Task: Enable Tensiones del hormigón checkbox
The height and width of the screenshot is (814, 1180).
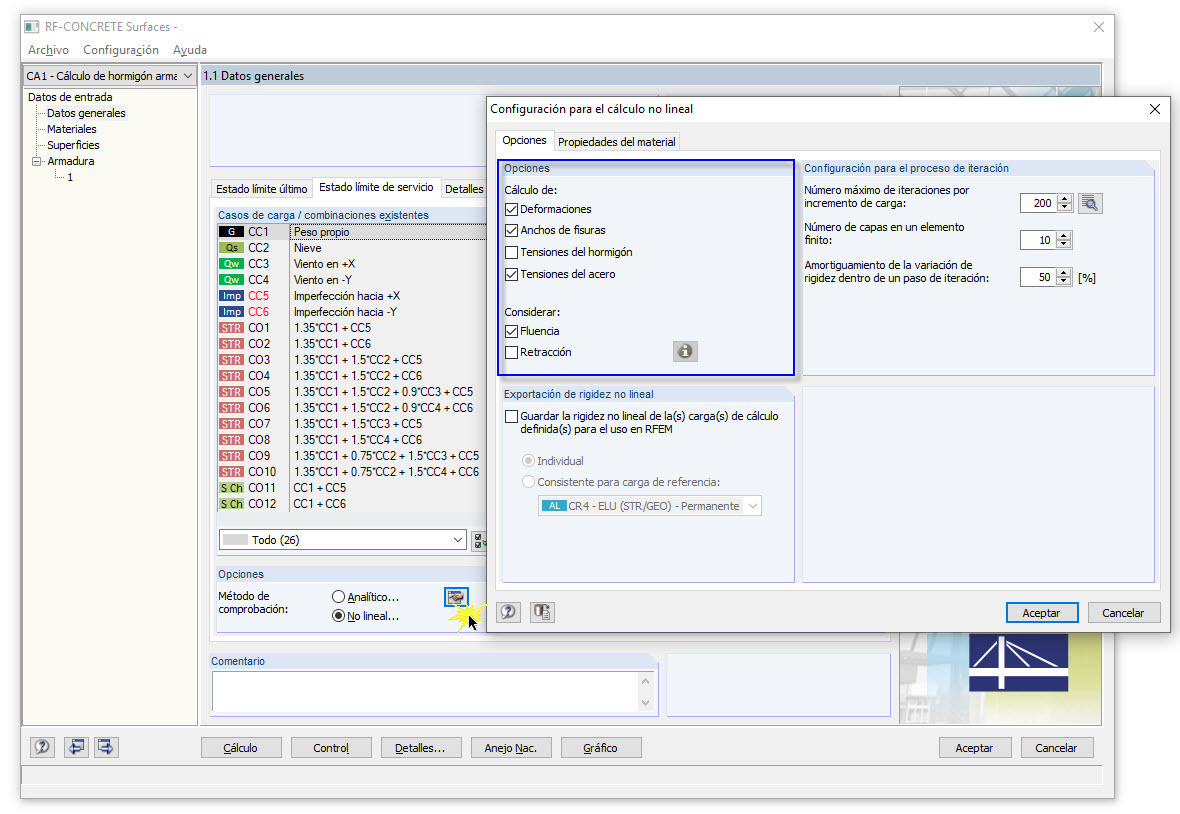Action: point(512,252)
